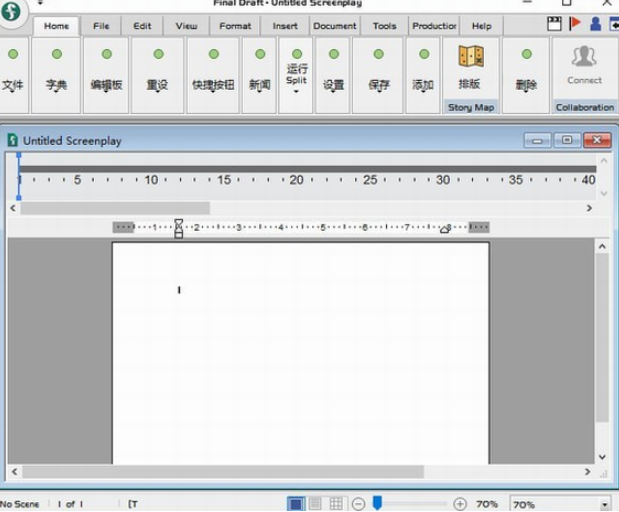Click the story map horizontal scrollbar thumb

(115, 208)
